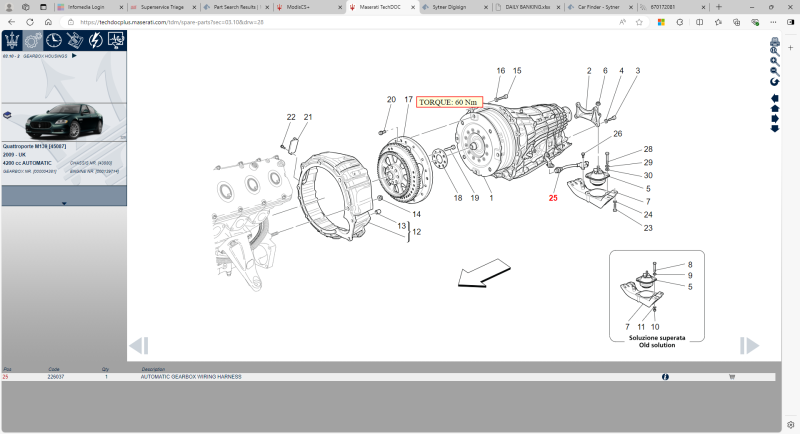Go to previous drawing using left skip arrow
Viewport: 800px width, 434px height.
[x=139, y=346]
